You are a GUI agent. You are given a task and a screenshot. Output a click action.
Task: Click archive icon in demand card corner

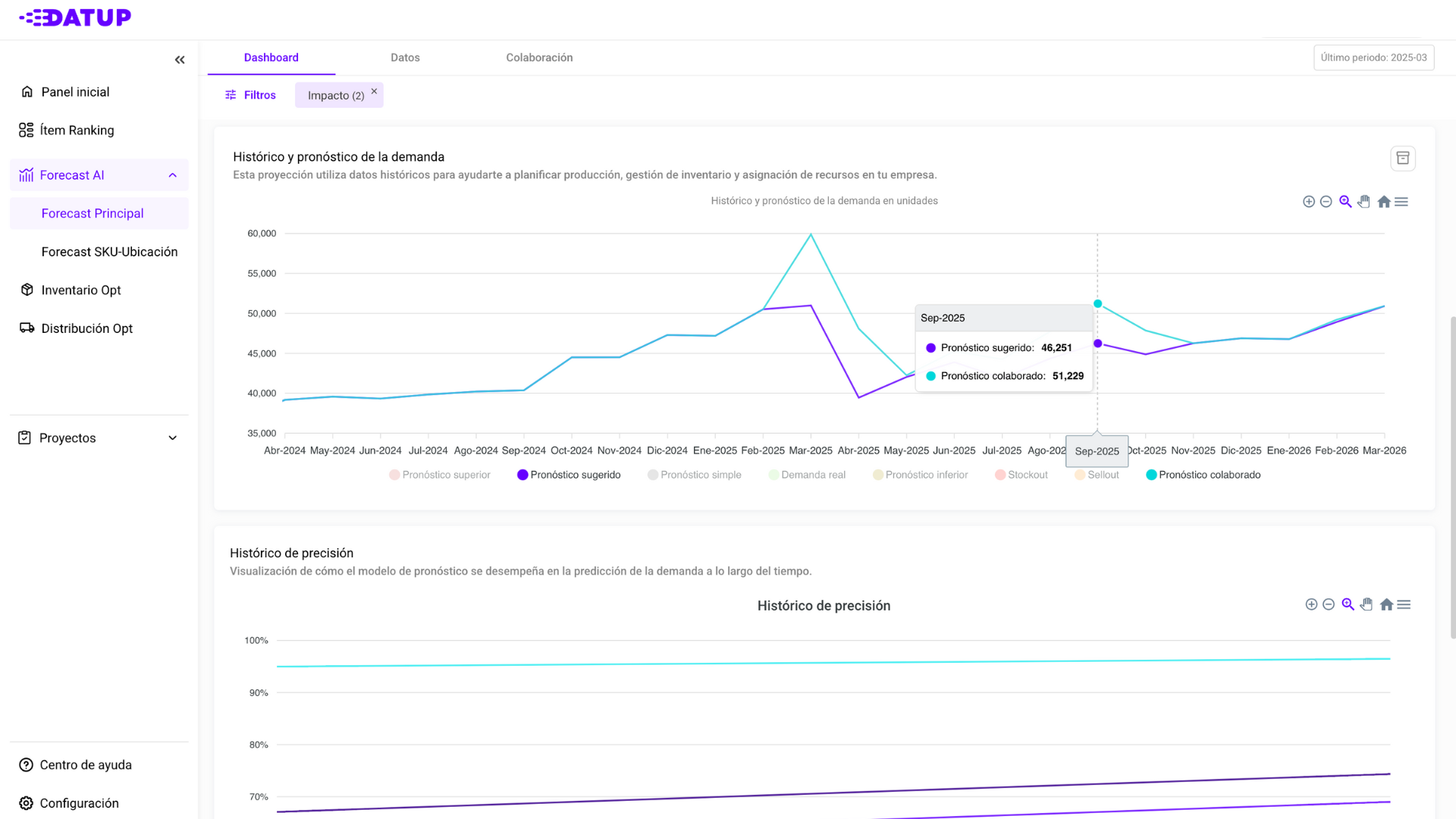click(x=1402, y=158)
